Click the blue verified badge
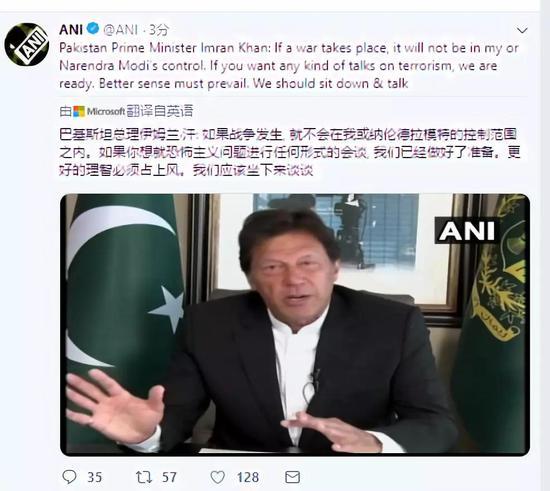Screen dimensions: 550x491 point(93,28)
